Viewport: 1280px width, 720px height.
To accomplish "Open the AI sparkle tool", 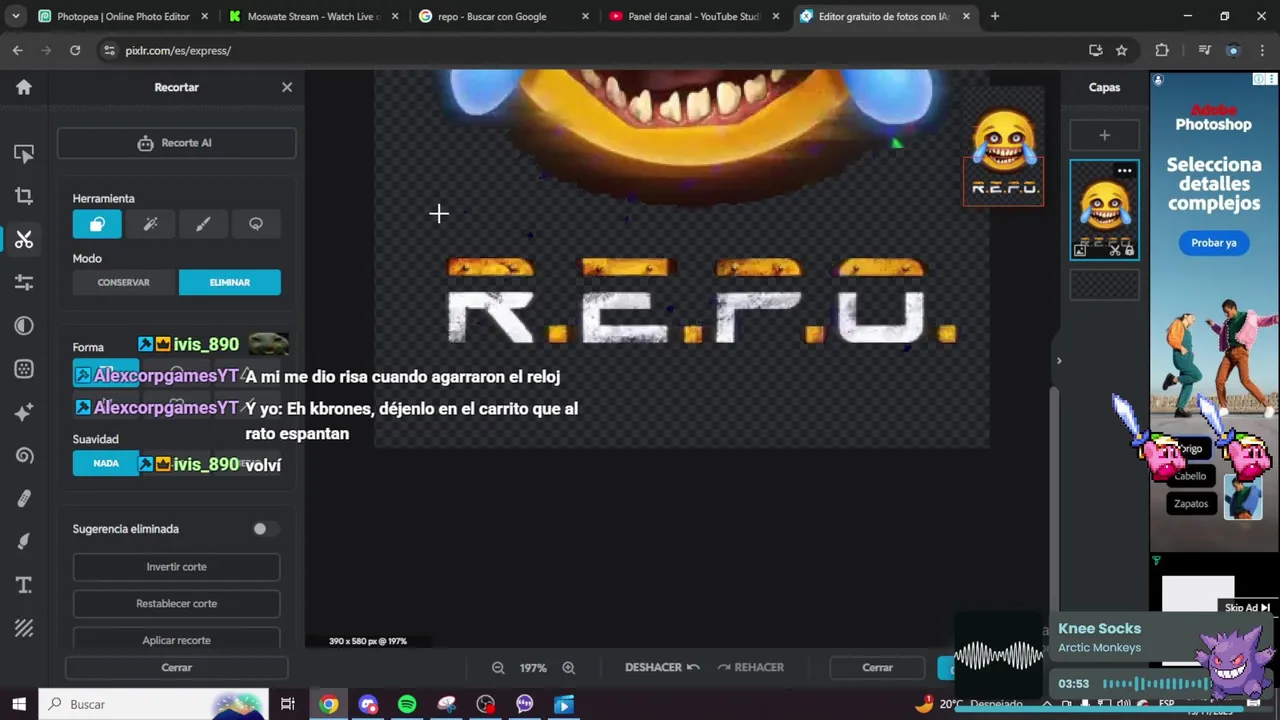I will point(24,412).
